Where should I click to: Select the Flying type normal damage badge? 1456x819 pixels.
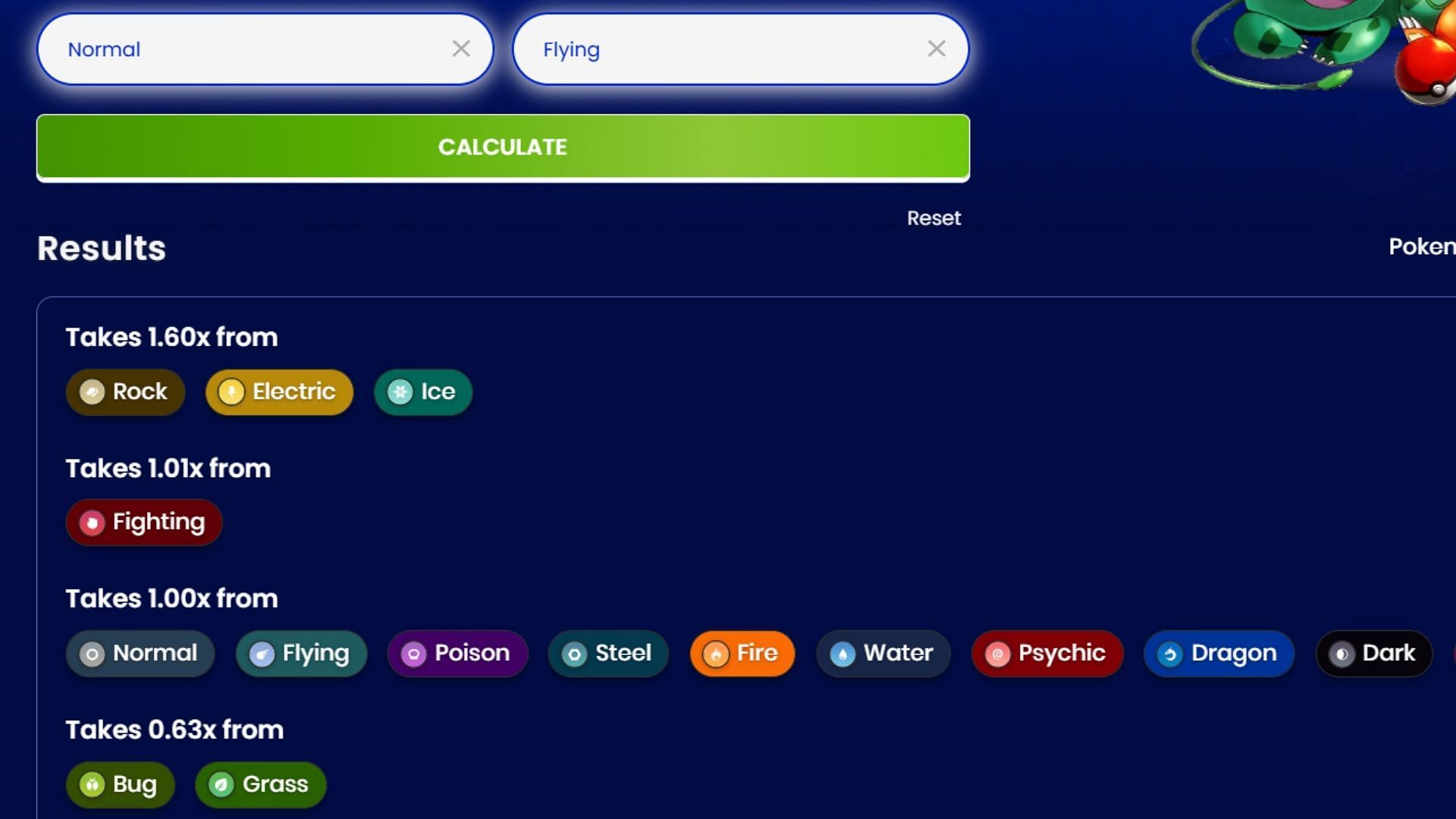(300, 652)
